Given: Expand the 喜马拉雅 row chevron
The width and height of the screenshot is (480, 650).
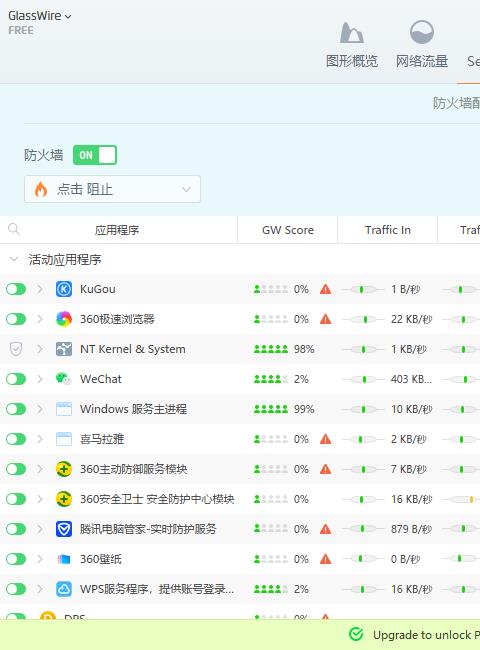Looking at the screenshot, I should coord(40,439).
